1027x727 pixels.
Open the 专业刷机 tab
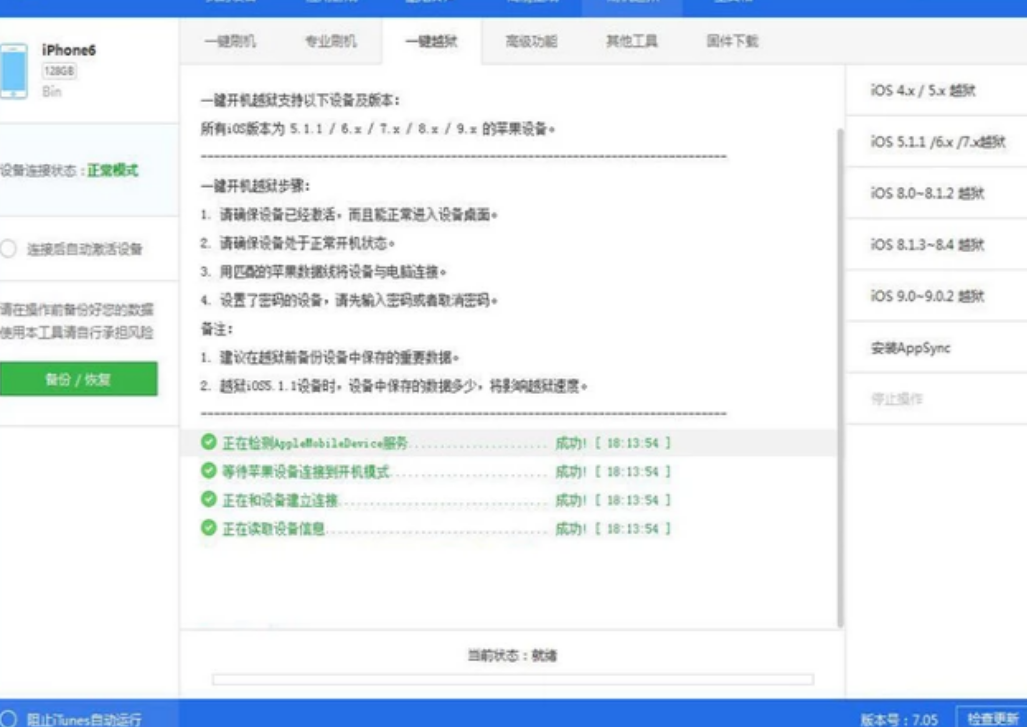pyautogui.click(x=330, y=42)
